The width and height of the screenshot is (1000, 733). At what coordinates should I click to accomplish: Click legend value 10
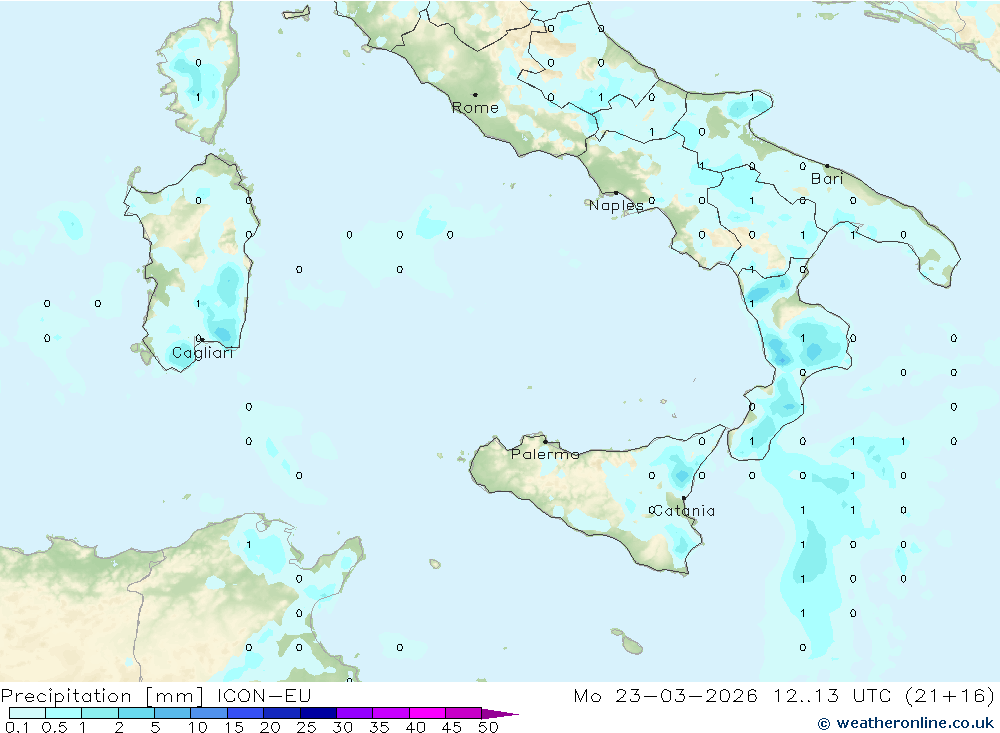click(198, 727)
